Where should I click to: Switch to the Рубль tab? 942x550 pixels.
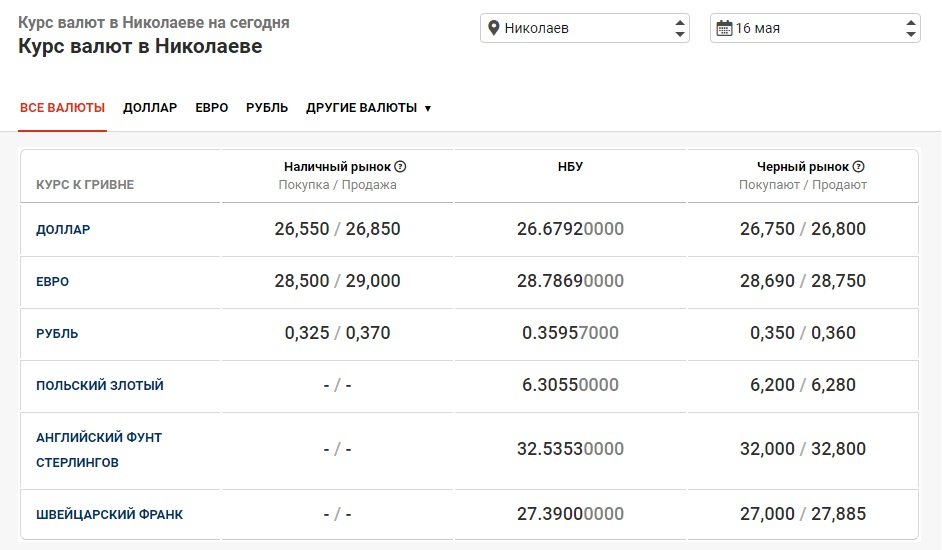(267, 108)
